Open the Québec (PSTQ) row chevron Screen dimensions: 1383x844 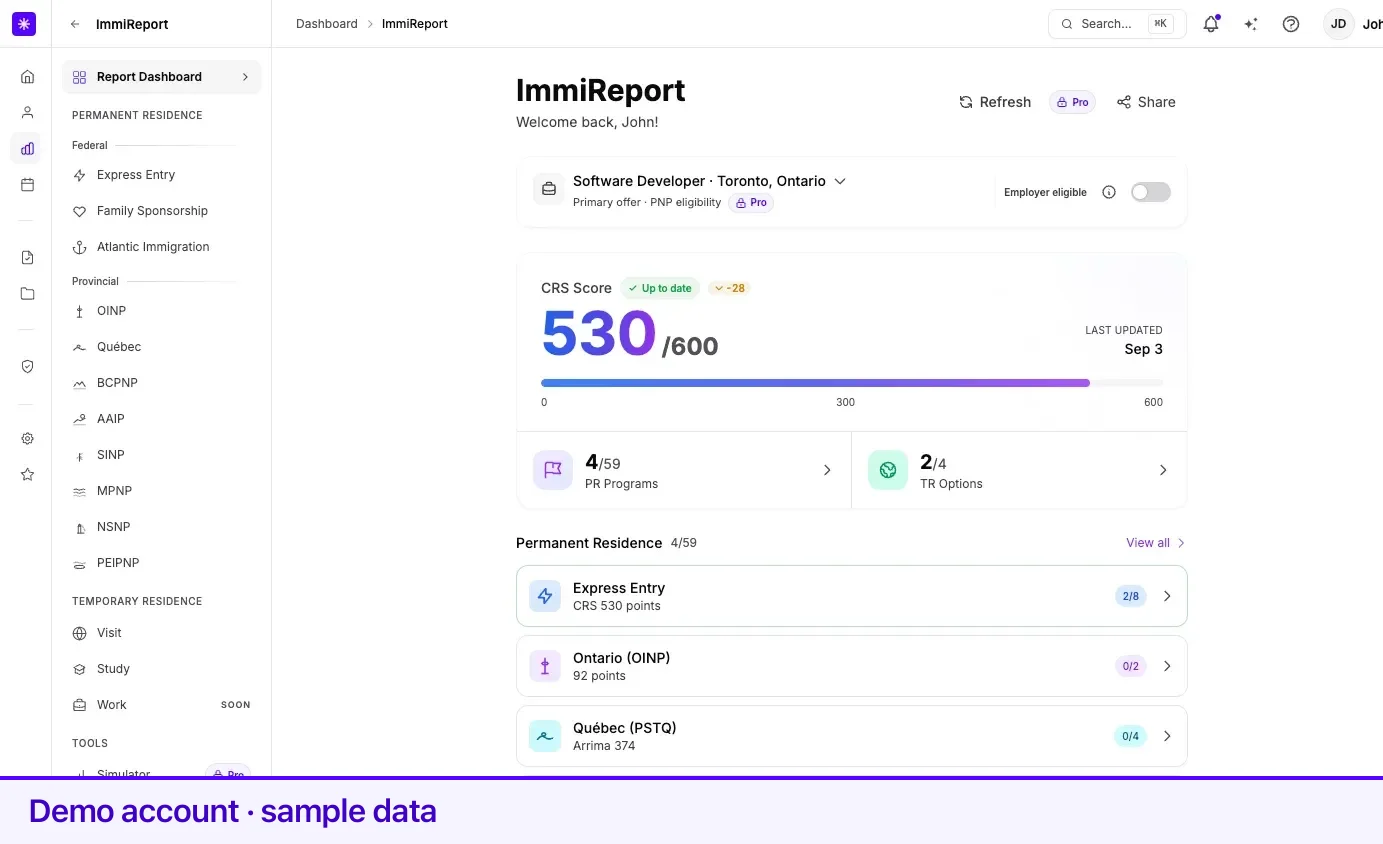click(1167, 736)
